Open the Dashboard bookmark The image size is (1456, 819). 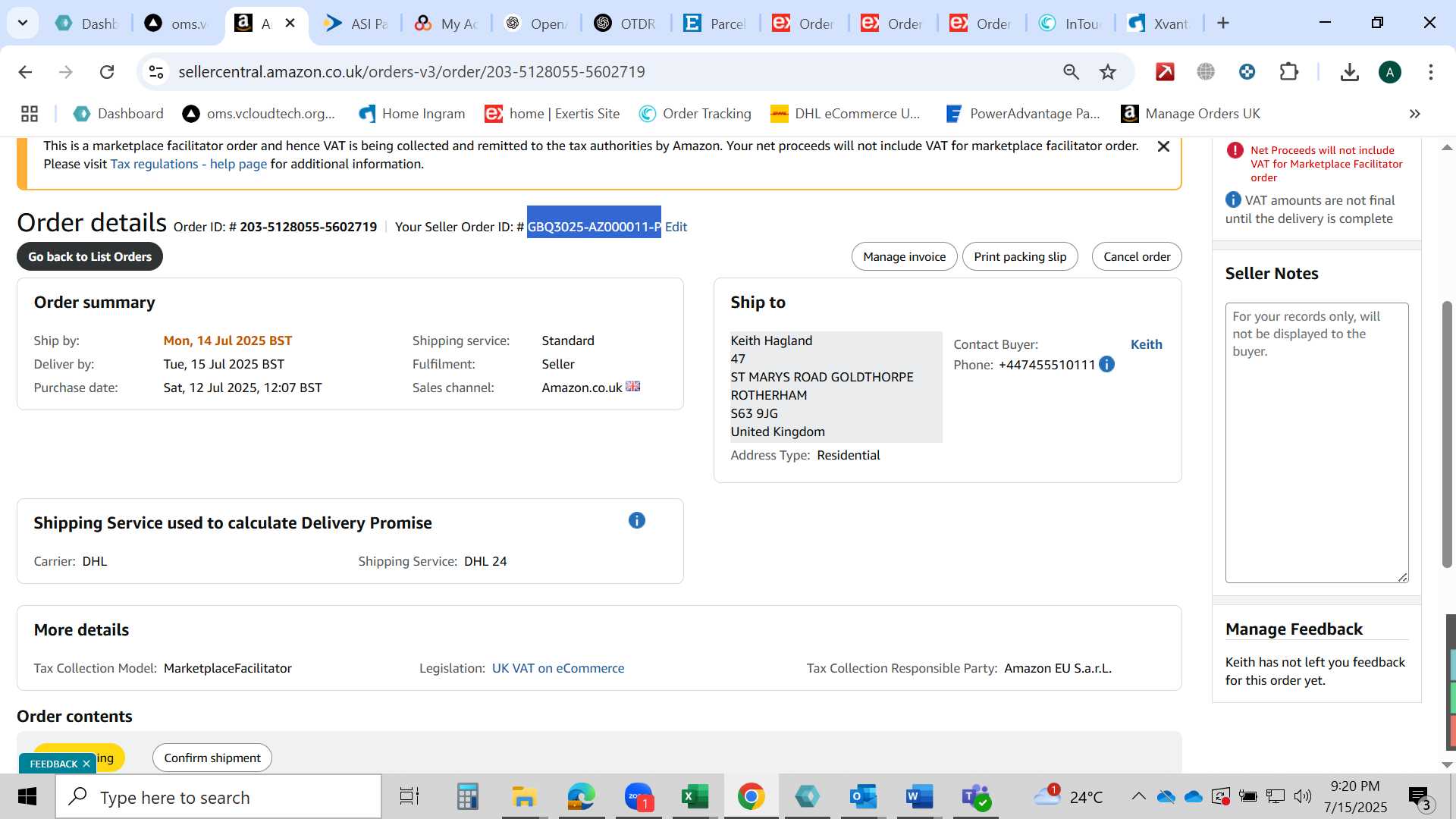(x=118, y=114)
